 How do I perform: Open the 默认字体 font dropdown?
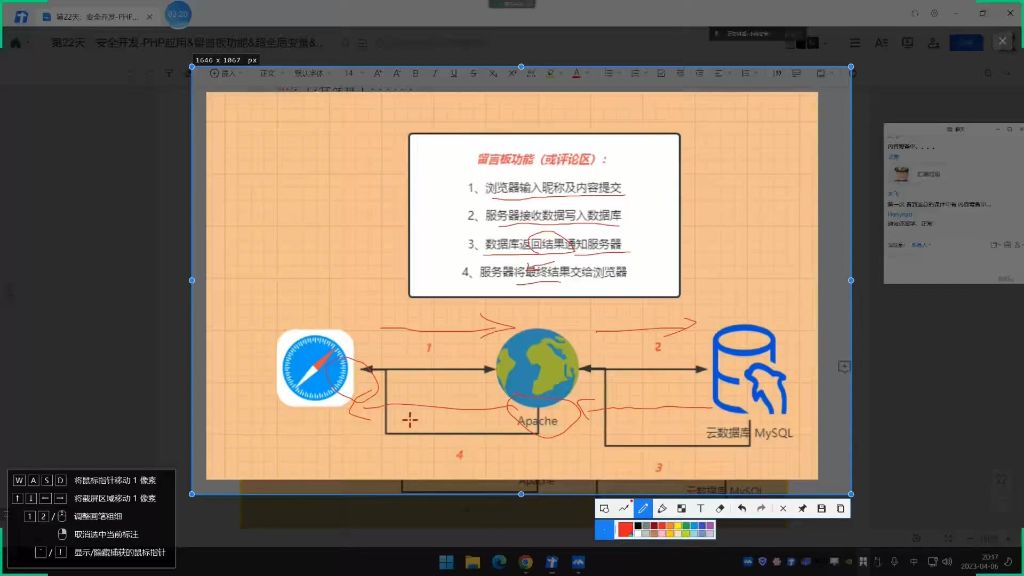click(x=312, y=74)
